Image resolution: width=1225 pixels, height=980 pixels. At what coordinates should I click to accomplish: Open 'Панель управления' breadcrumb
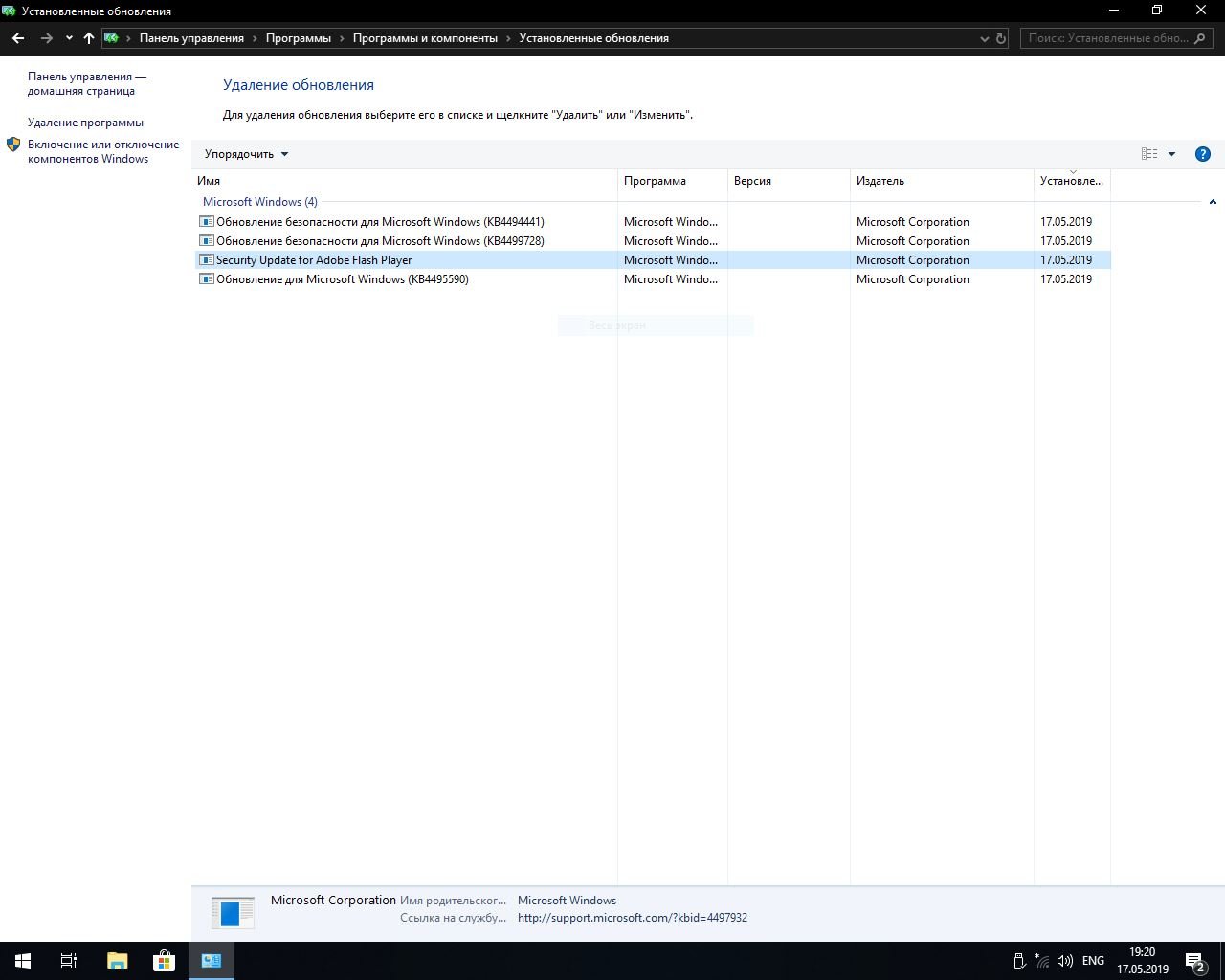191,38
